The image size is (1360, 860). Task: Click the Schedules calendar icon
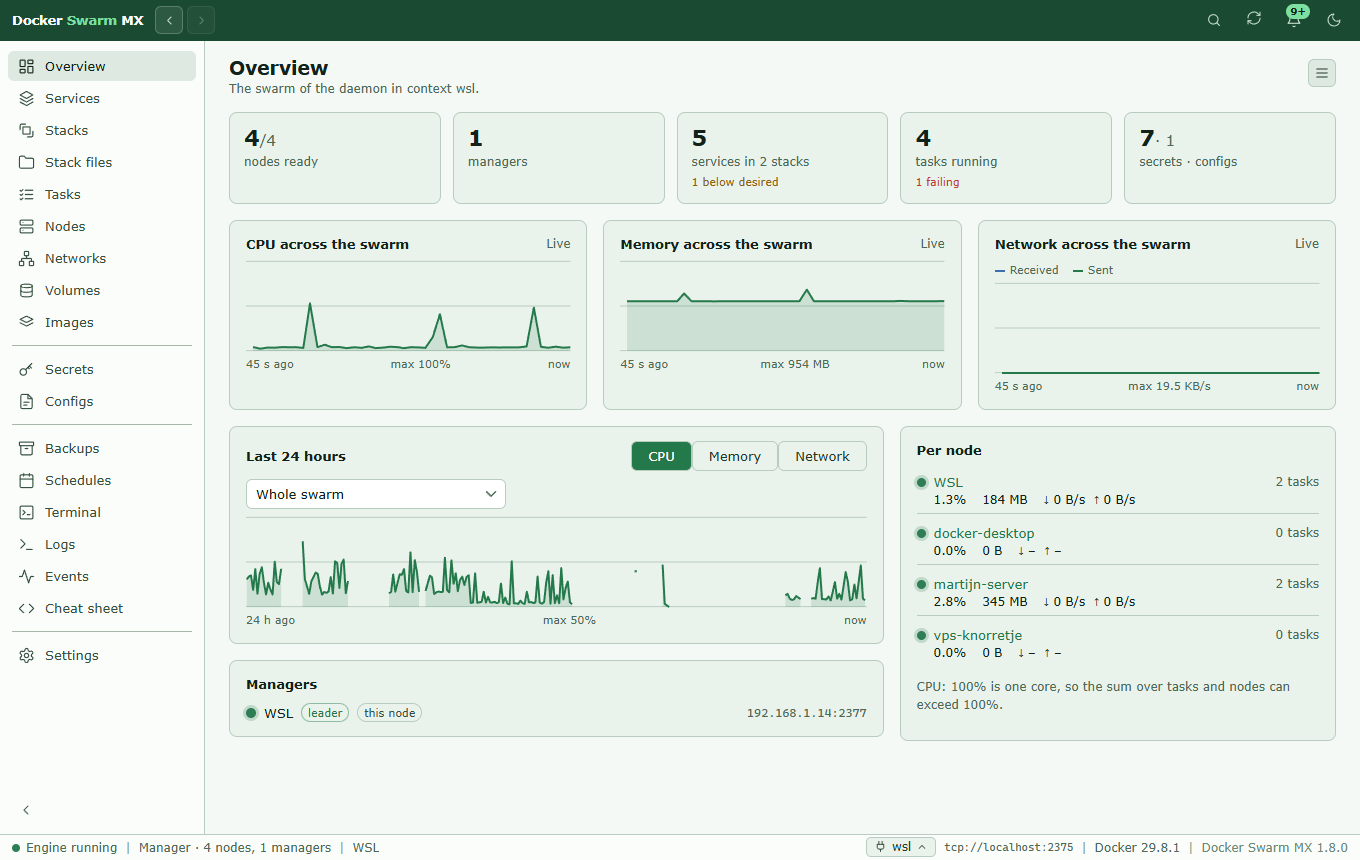point(26,480)
